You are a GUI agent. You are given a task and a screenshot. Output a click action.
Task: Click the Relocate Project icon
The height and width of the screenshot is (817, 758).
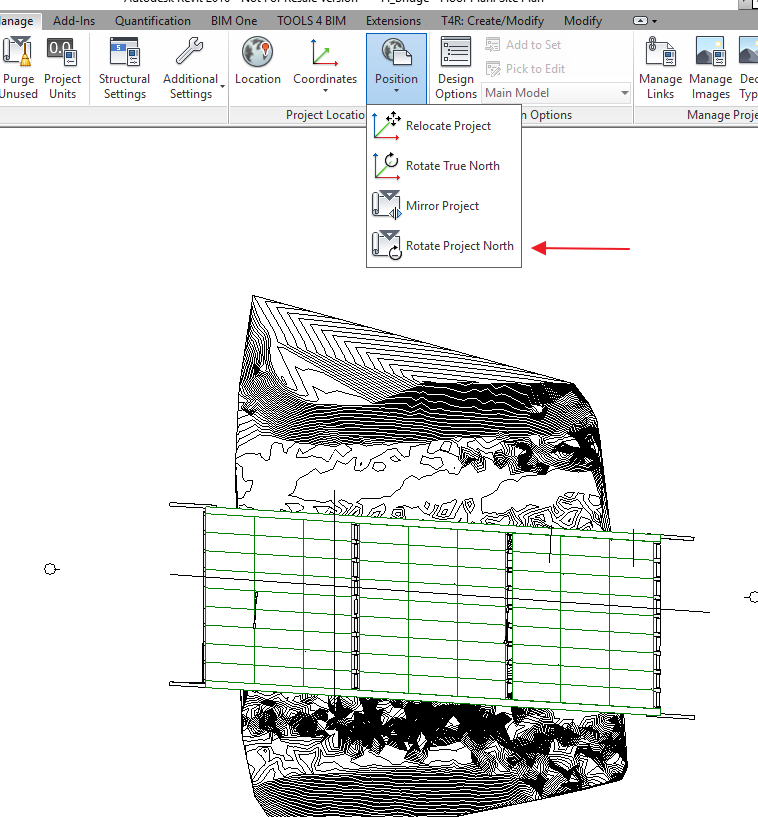pos(386,126)
